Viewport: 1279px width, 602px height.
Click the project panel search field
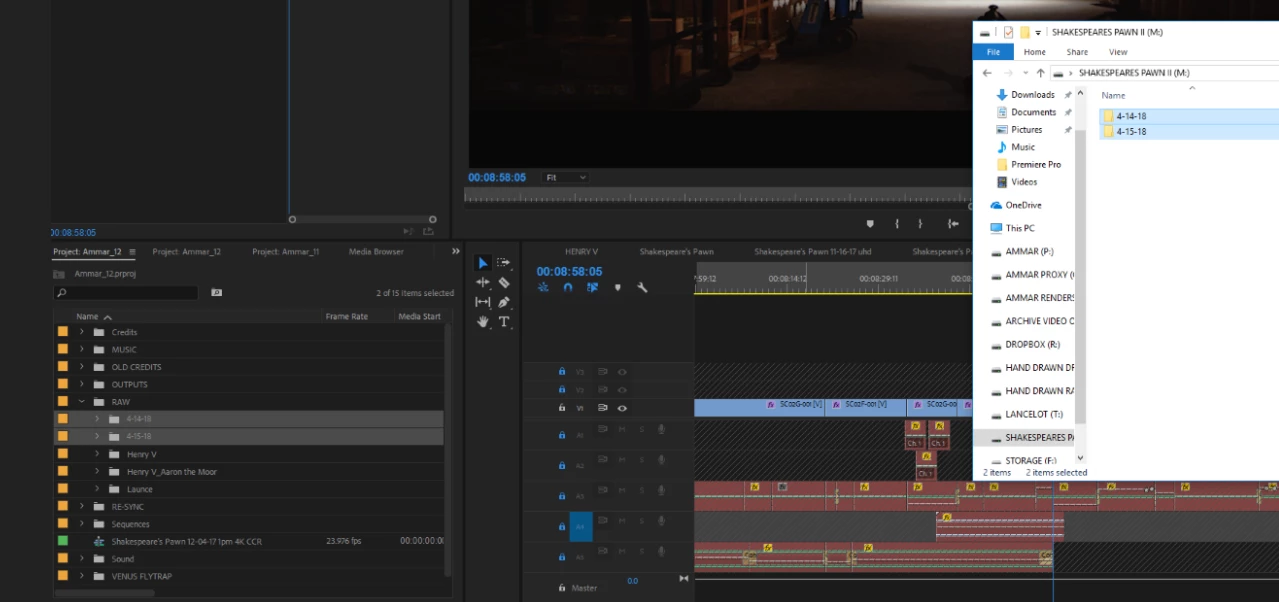(x=127, y=293)
